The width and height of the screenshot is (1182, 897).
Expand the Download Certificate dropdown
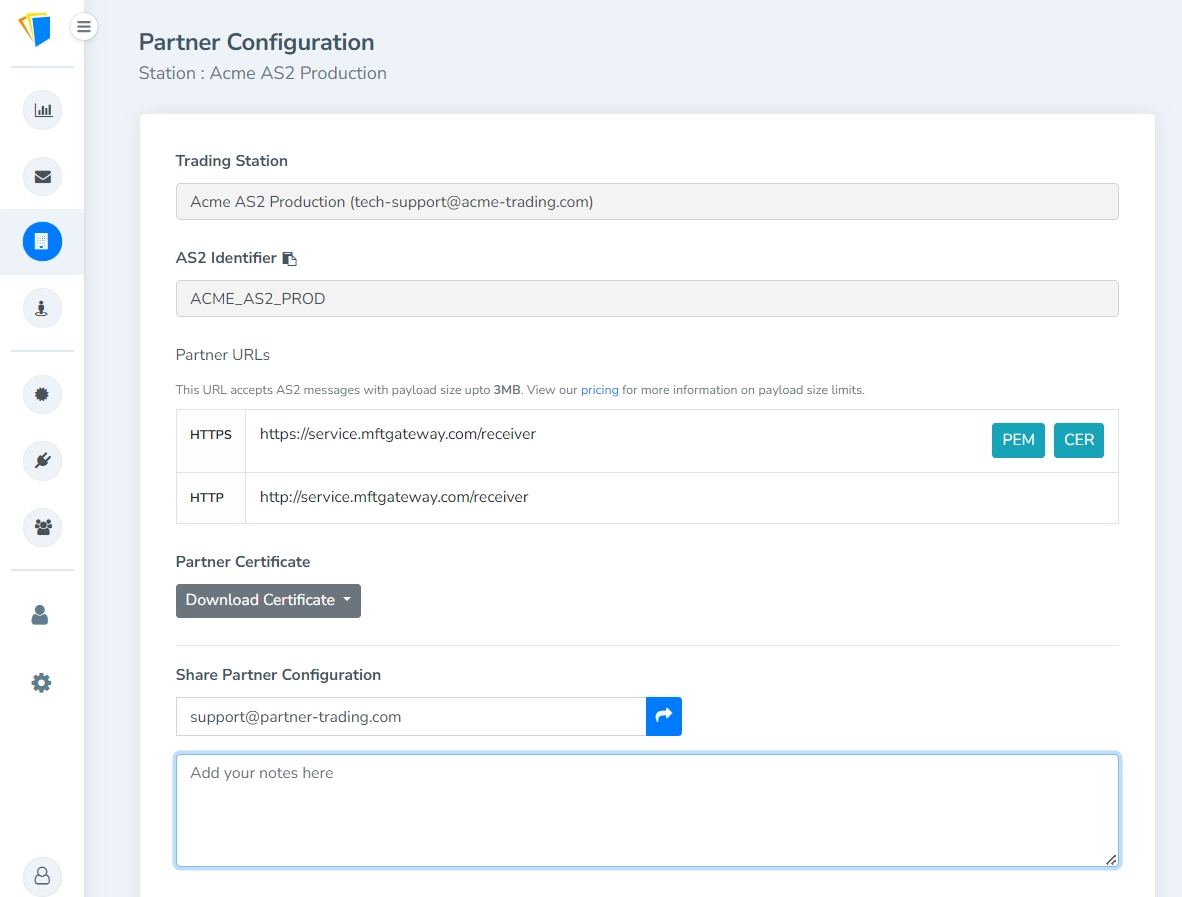(x=268, y=600)
